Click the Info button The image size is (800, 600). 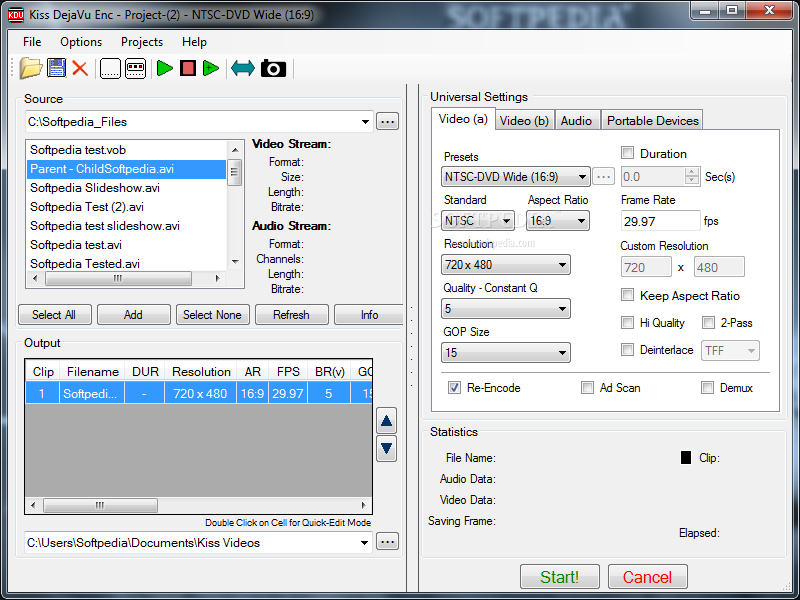[369, 315]
